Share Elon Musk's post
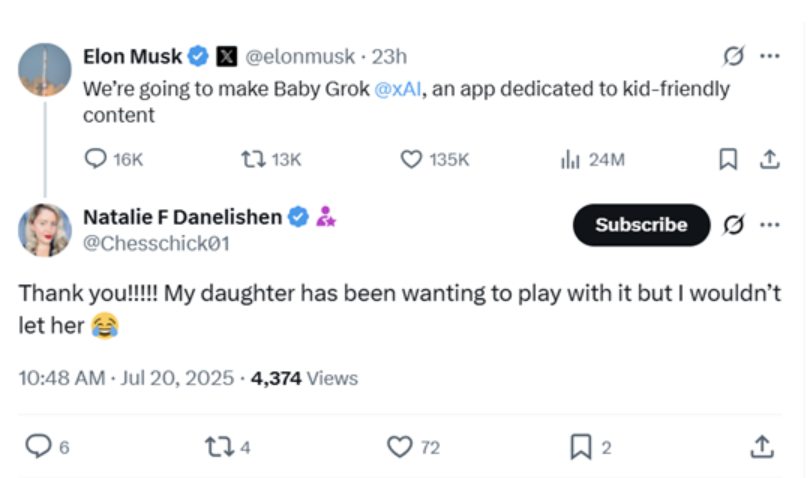The width and height of the screenshot is (809, 478). [x=769, y=159]
